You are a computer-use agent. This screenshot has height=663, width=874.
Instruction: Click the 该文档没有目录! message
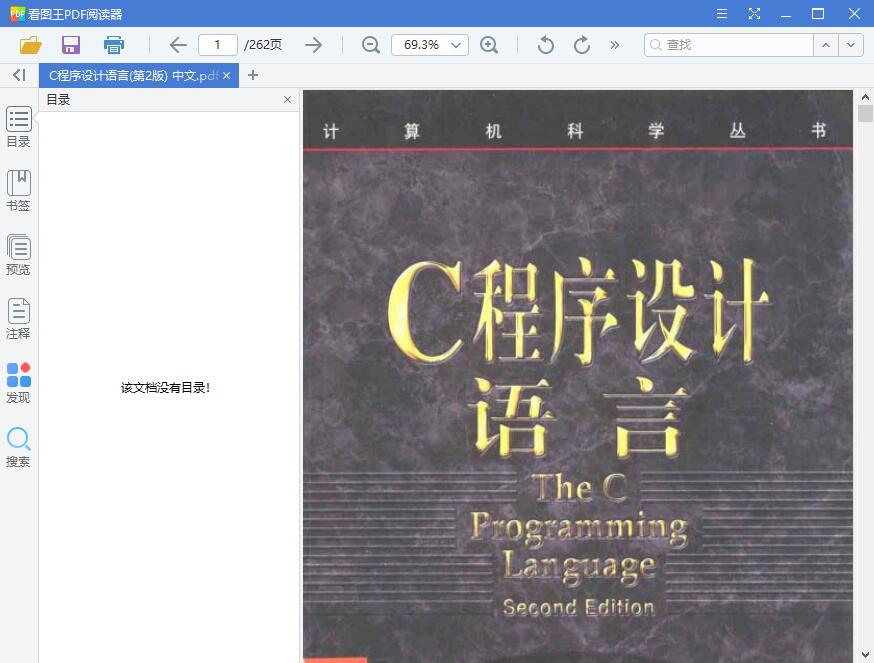(166, 388)
